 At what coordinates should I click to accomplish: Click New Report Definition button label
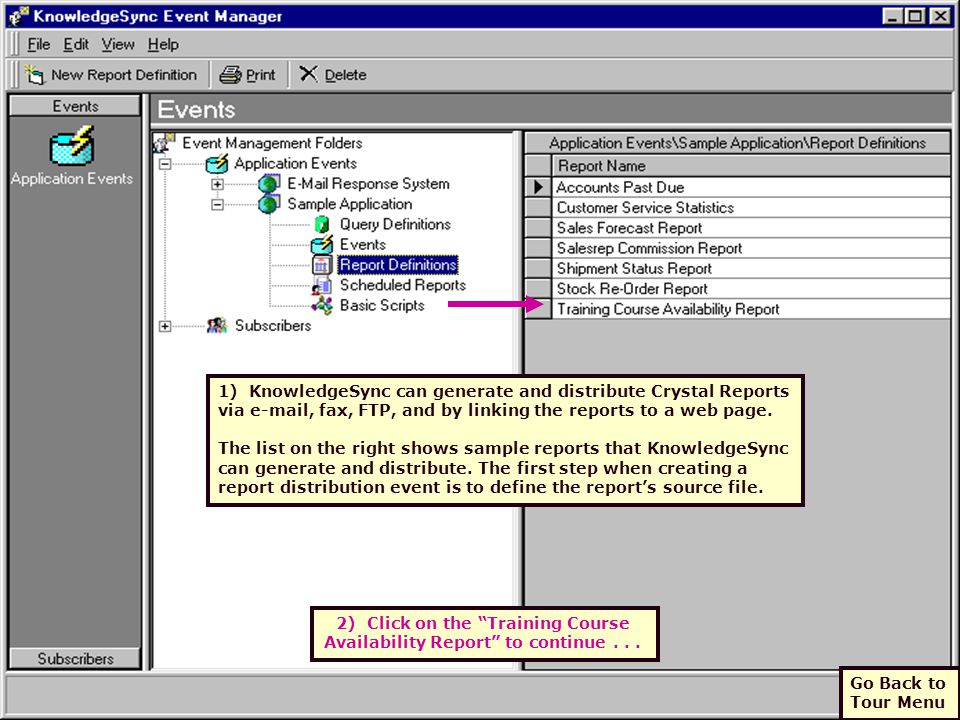[124, 75]
